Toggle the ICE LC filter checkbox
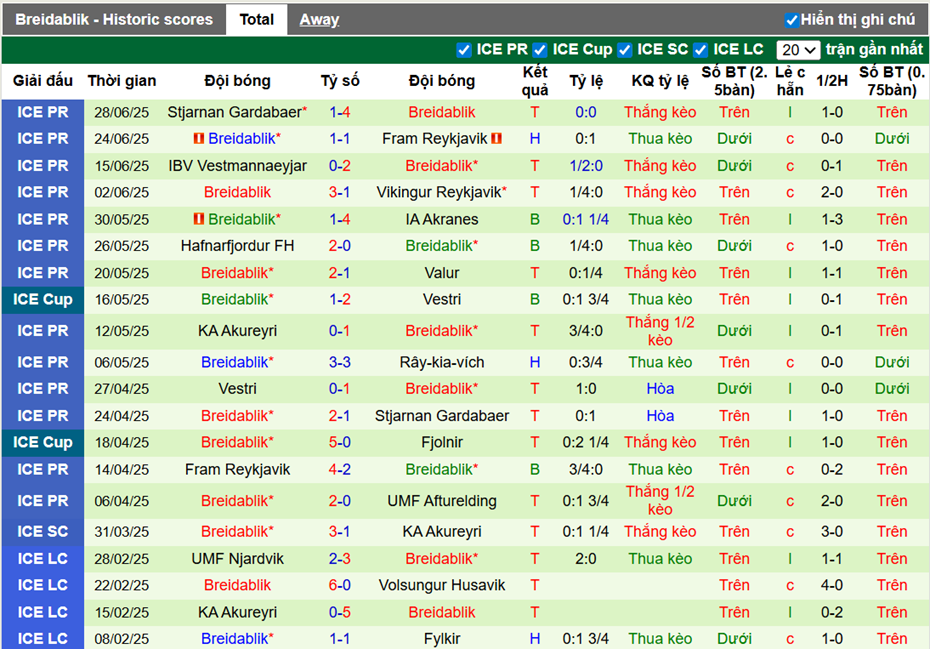 (700, 50)
